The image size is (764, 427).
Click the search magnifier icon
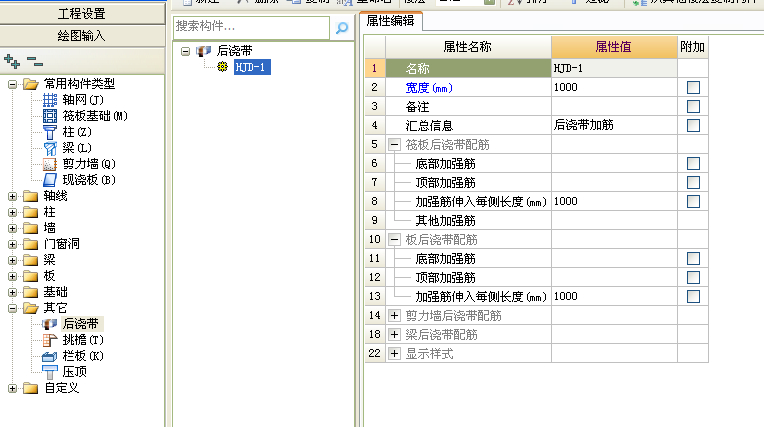(x=342, y=28)
